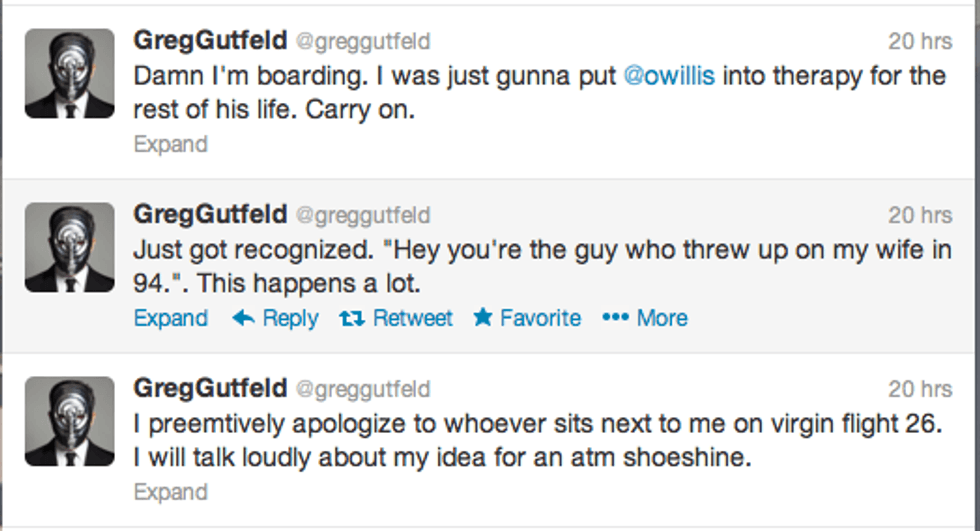Expand the virgin flight 26 tweet
The height and width of the screenshot is (531, 980).
(x=170, y=492)
